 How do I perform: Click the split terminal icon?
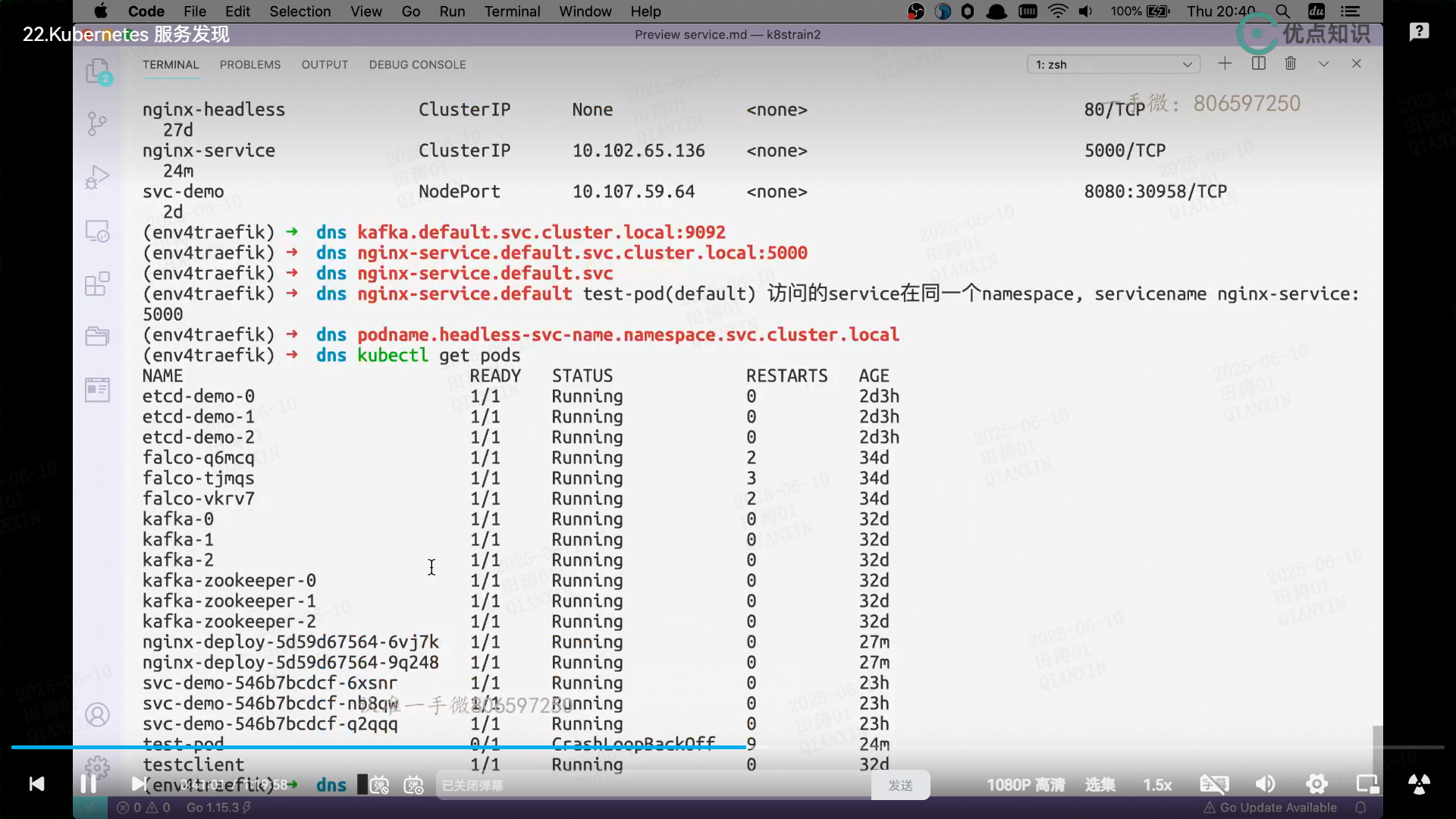1259,64
